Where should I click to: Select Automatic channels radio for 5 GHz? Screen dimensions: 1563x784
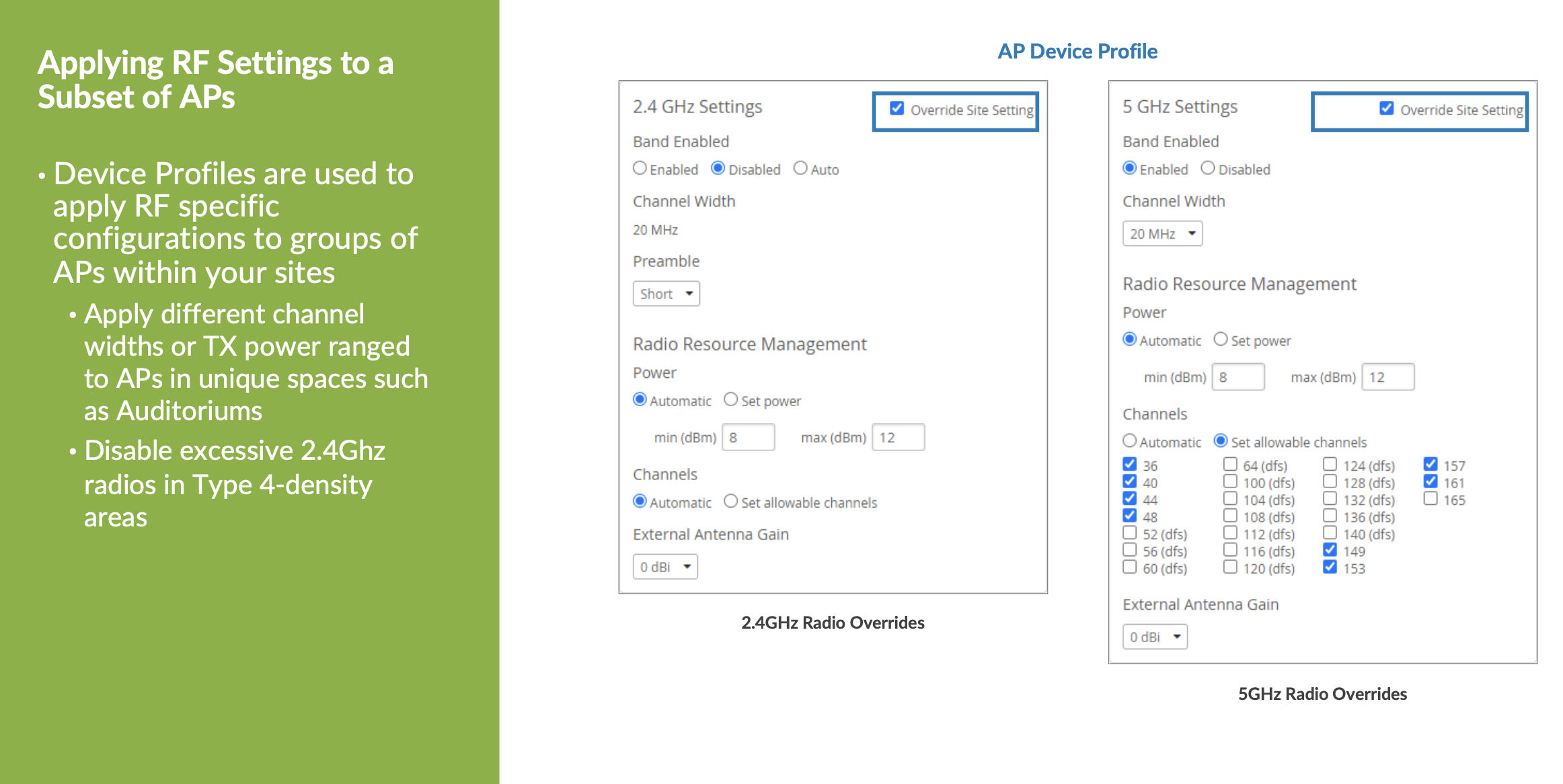tap(1130, 441)
